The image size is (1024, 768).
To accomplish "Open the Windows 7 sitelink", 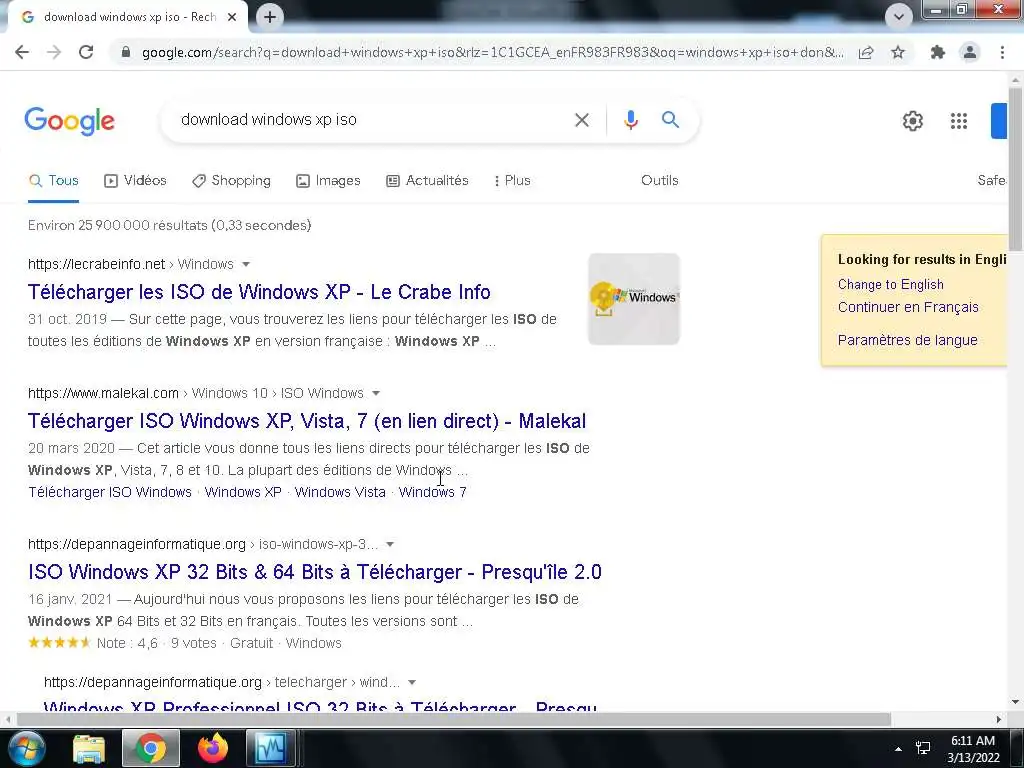I will 432,492.
